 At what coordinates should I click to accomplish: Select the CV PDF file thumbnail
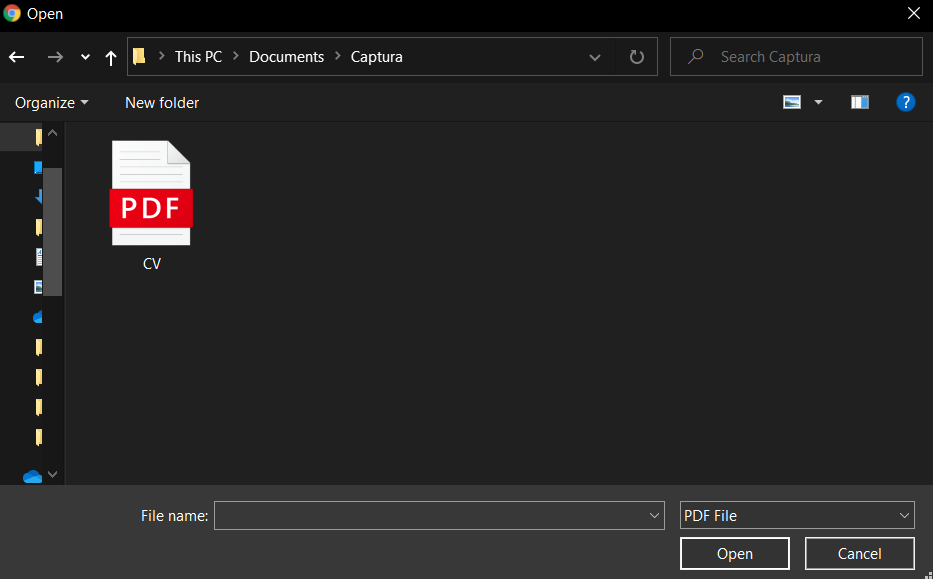click(x=151, y=193)
